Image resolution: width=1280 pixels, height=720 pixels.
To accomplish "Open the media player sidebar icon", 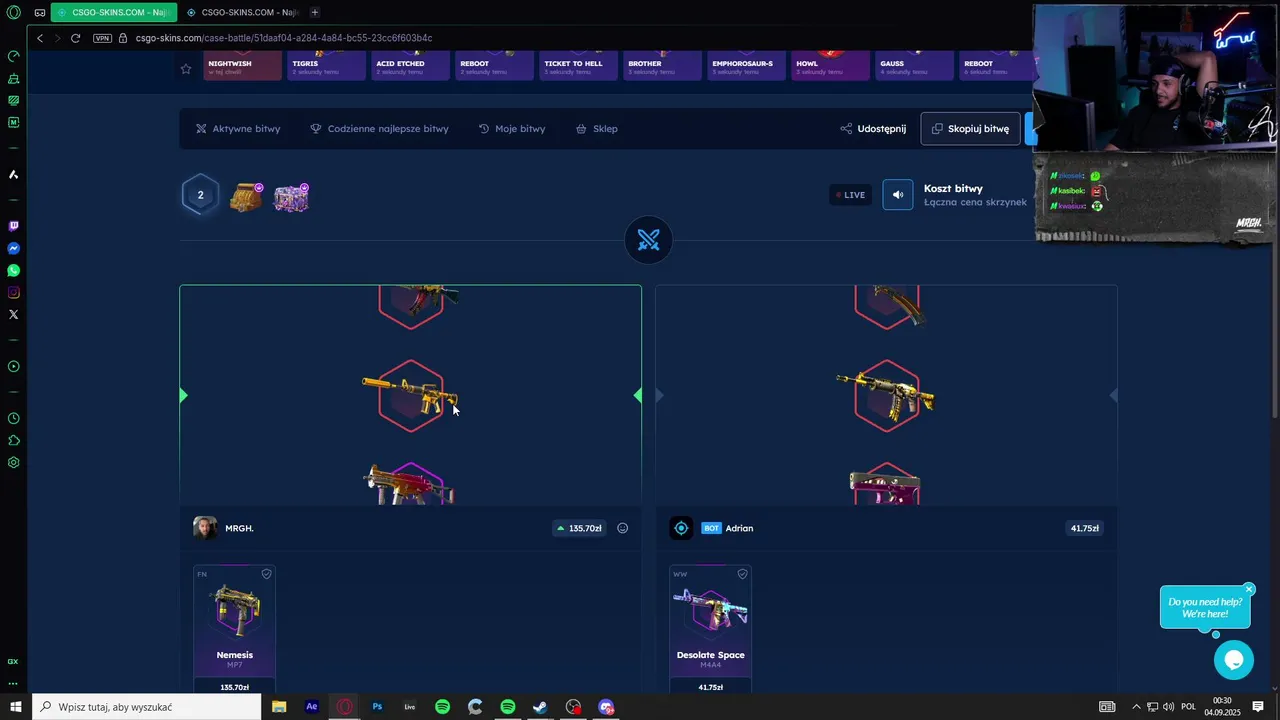I will [x=13, y=366].
